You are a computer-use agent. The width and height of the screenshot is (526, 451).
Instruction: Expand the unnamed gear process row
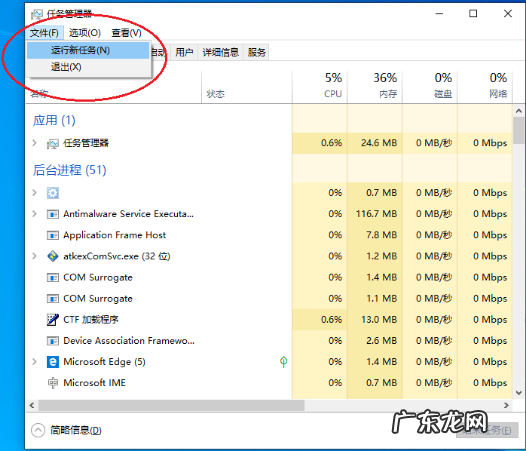[x=34, y=193]
